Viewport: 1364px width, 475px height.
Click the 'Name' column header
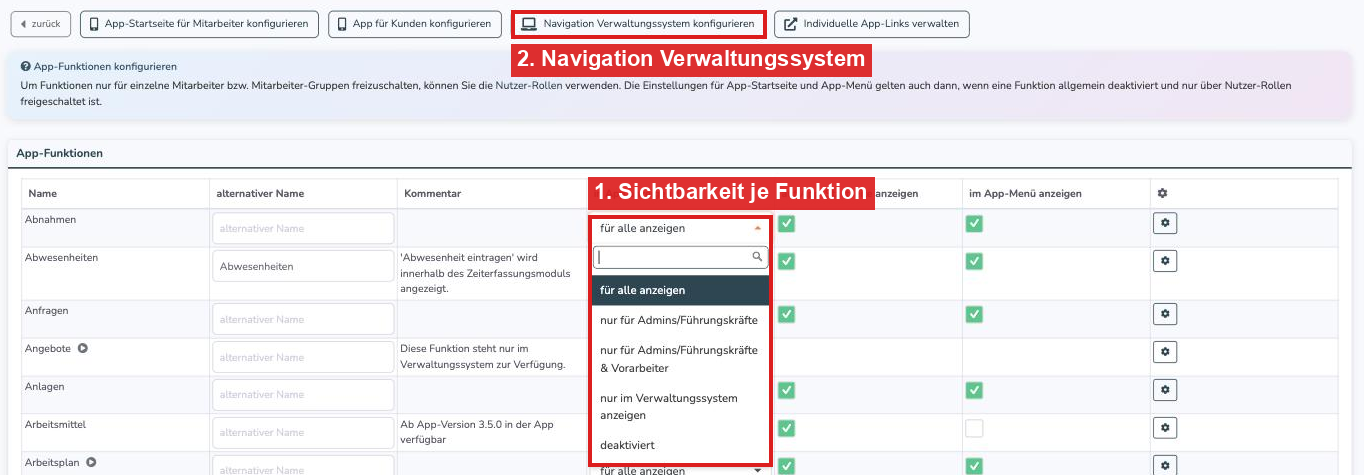[x=42, y=193]
